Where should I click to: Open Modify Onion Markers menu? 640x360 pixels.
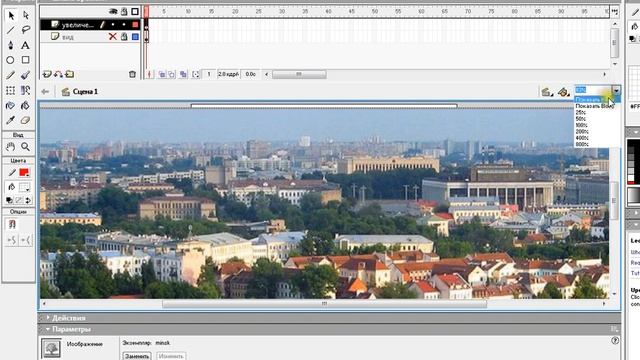pos(196,74)
